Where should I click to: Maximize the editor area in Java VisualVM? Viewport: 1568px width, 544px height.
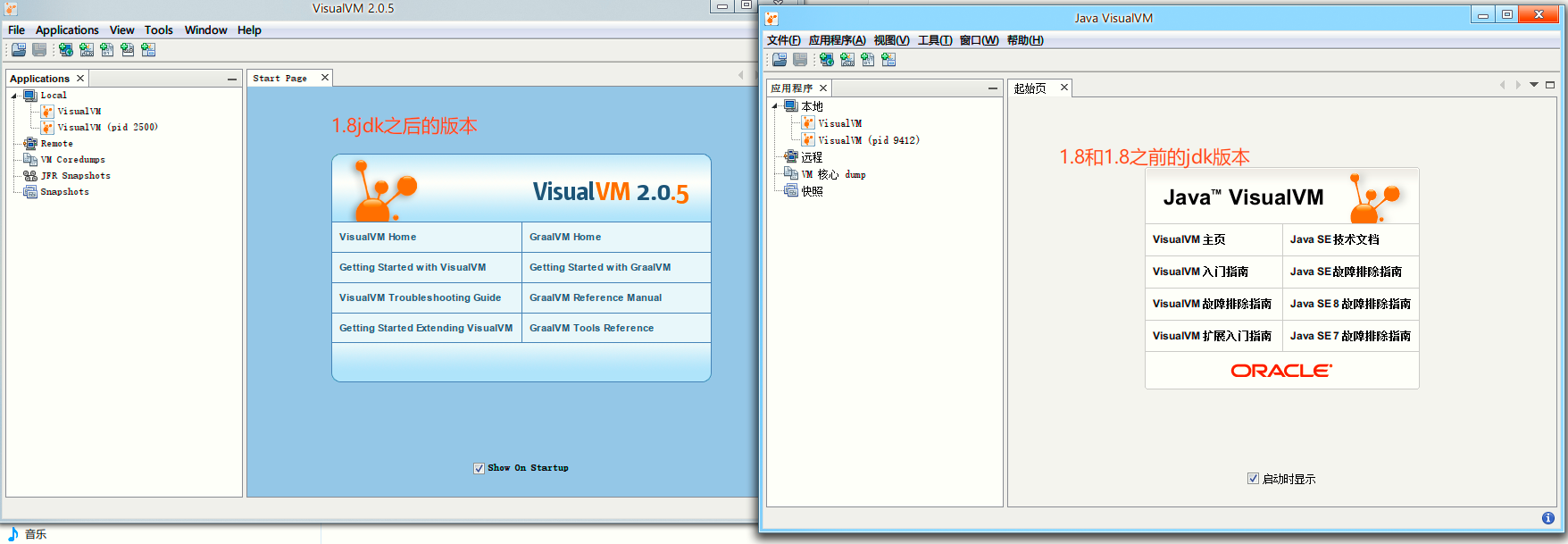click(x=1550, y=86)
